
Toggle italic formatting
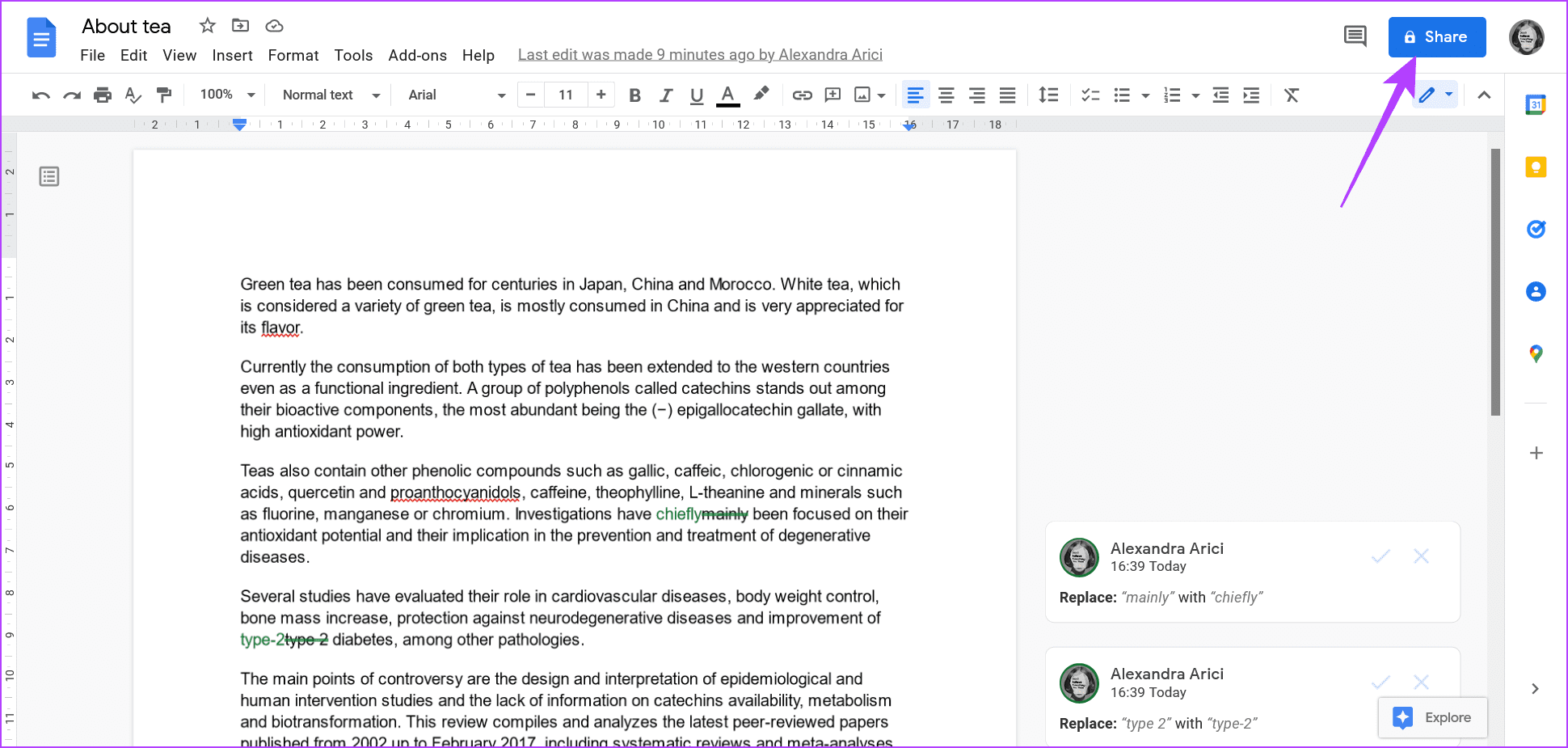click(665, 95)
